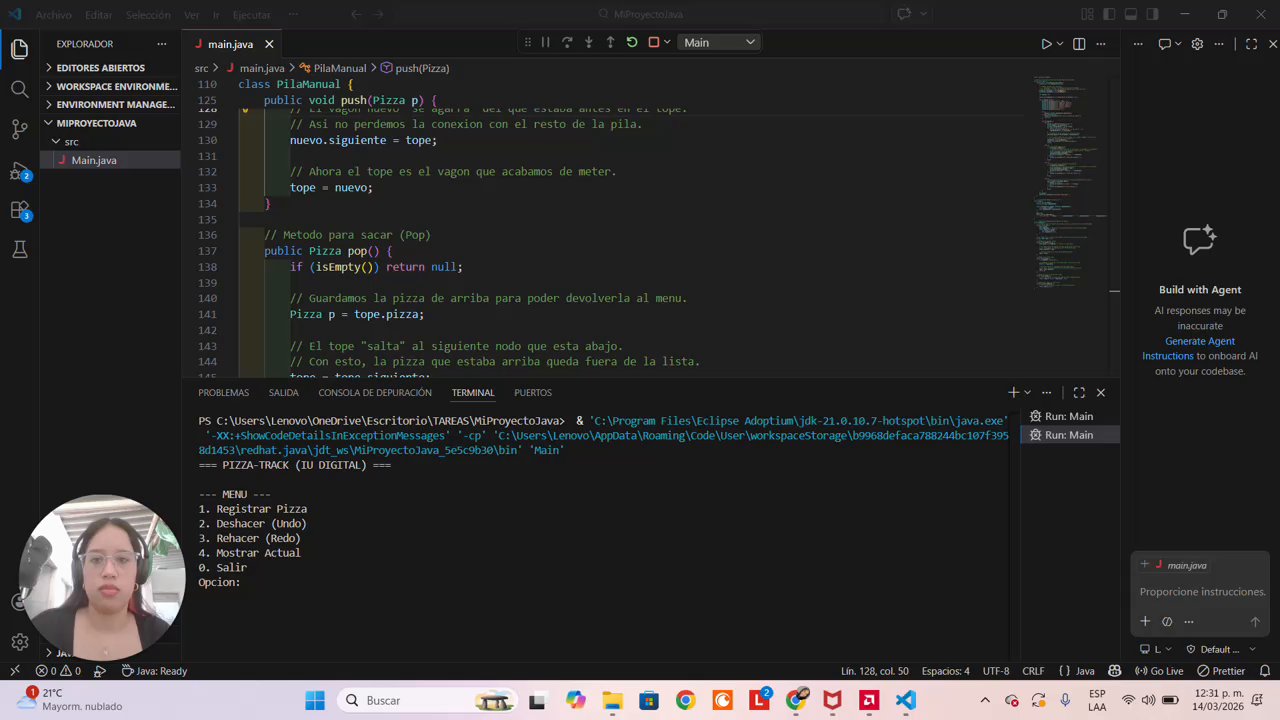This screenshot has height=720, width=1280.
Task: Open the remote window indicator in status bar
Action: pos(14,671)
